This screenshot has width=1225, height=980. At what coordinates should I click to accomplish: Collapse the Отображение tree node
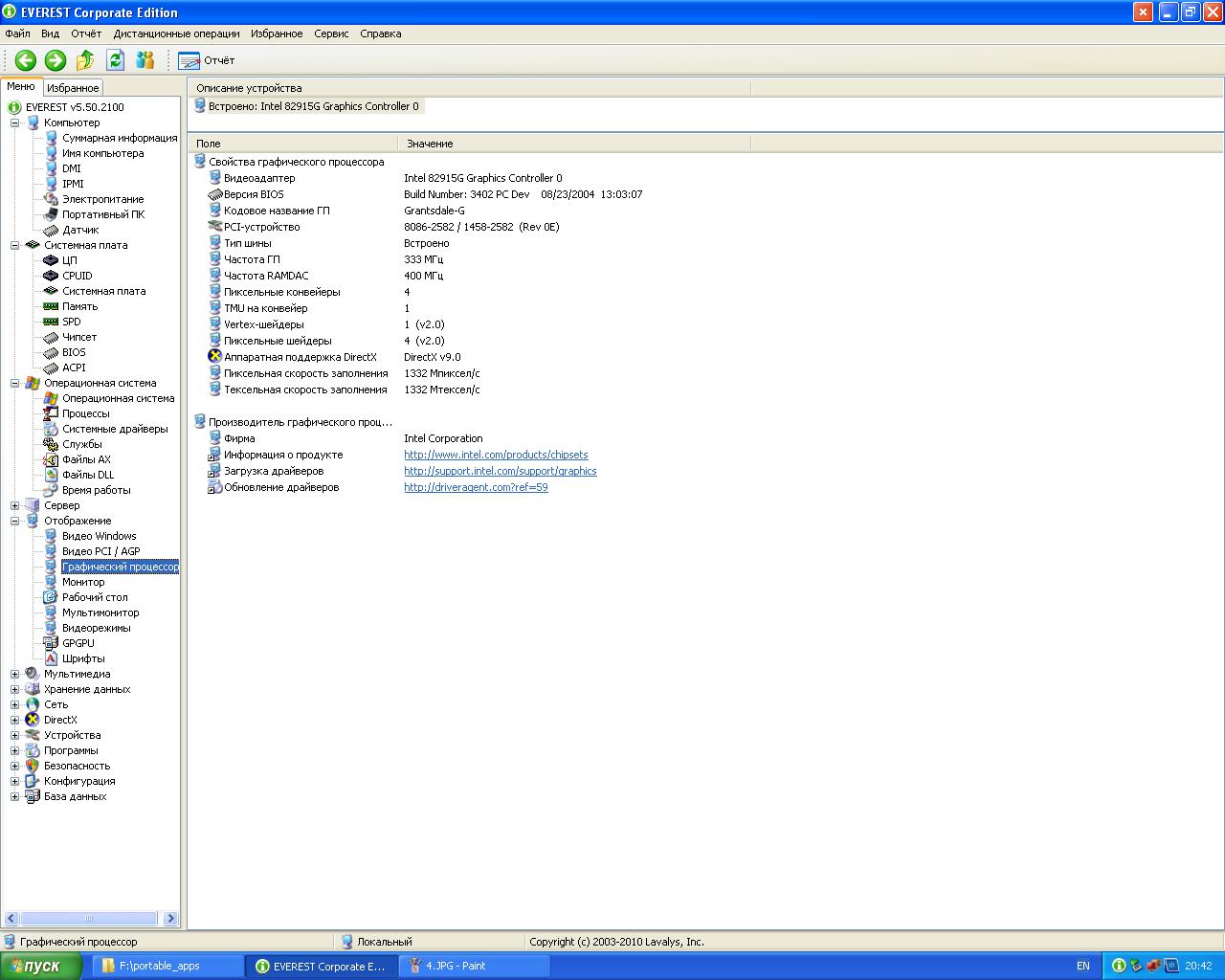[14, 521]
